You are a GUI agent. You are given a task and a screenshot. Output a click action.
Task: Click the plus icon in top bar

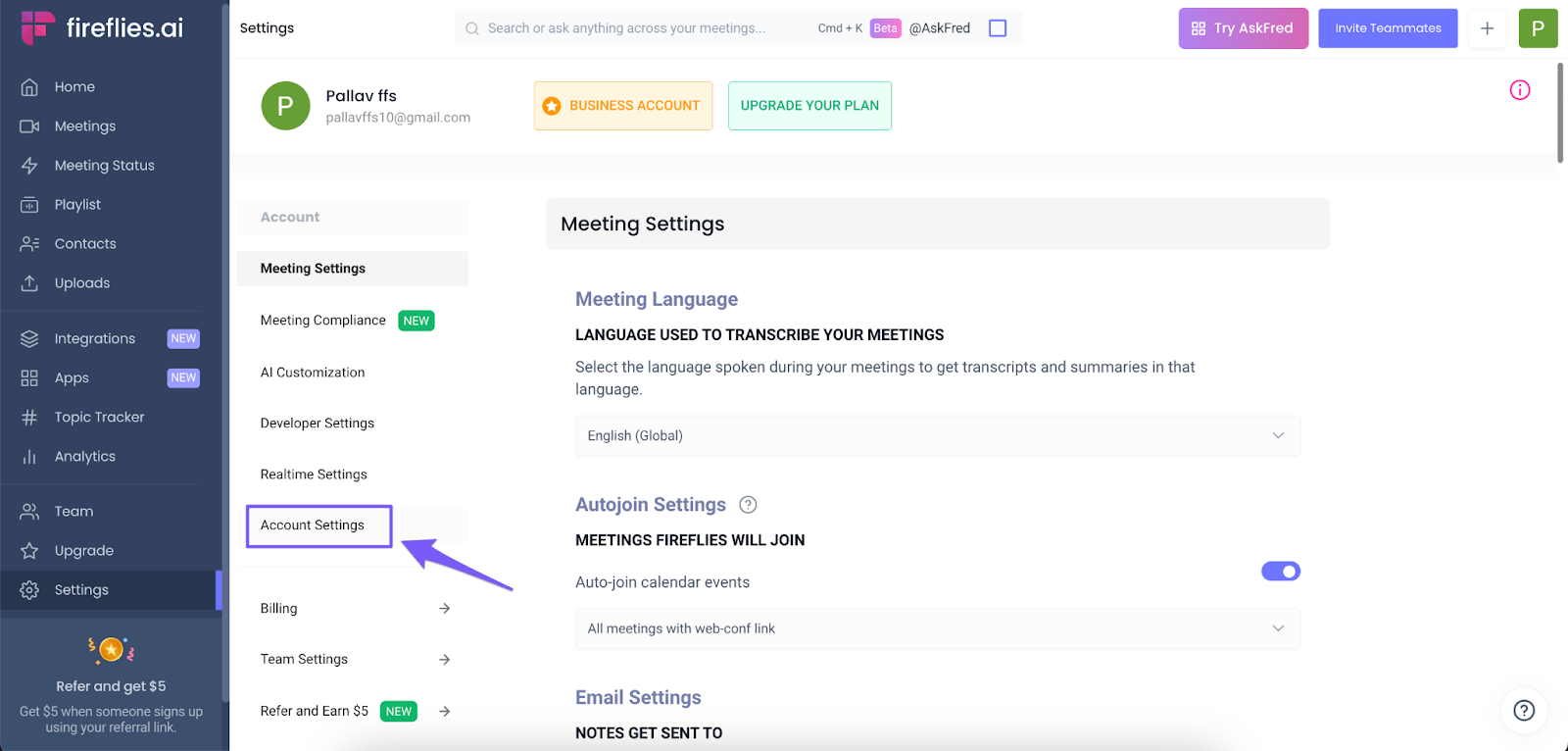point(1487,28)
